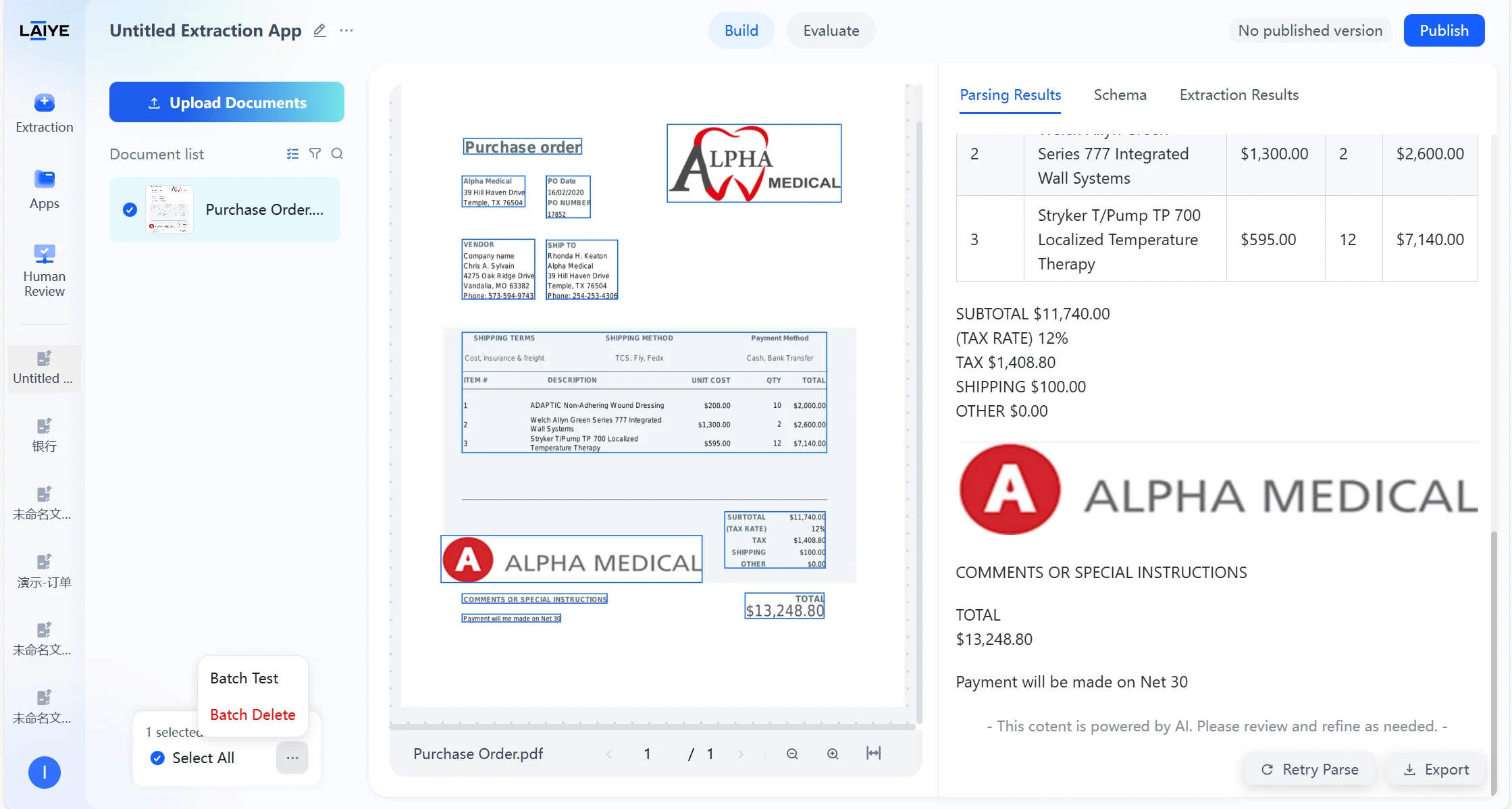The image size is (1512, 809).
Task: Click the 'No published version' status label
Action: point(1310,30)
